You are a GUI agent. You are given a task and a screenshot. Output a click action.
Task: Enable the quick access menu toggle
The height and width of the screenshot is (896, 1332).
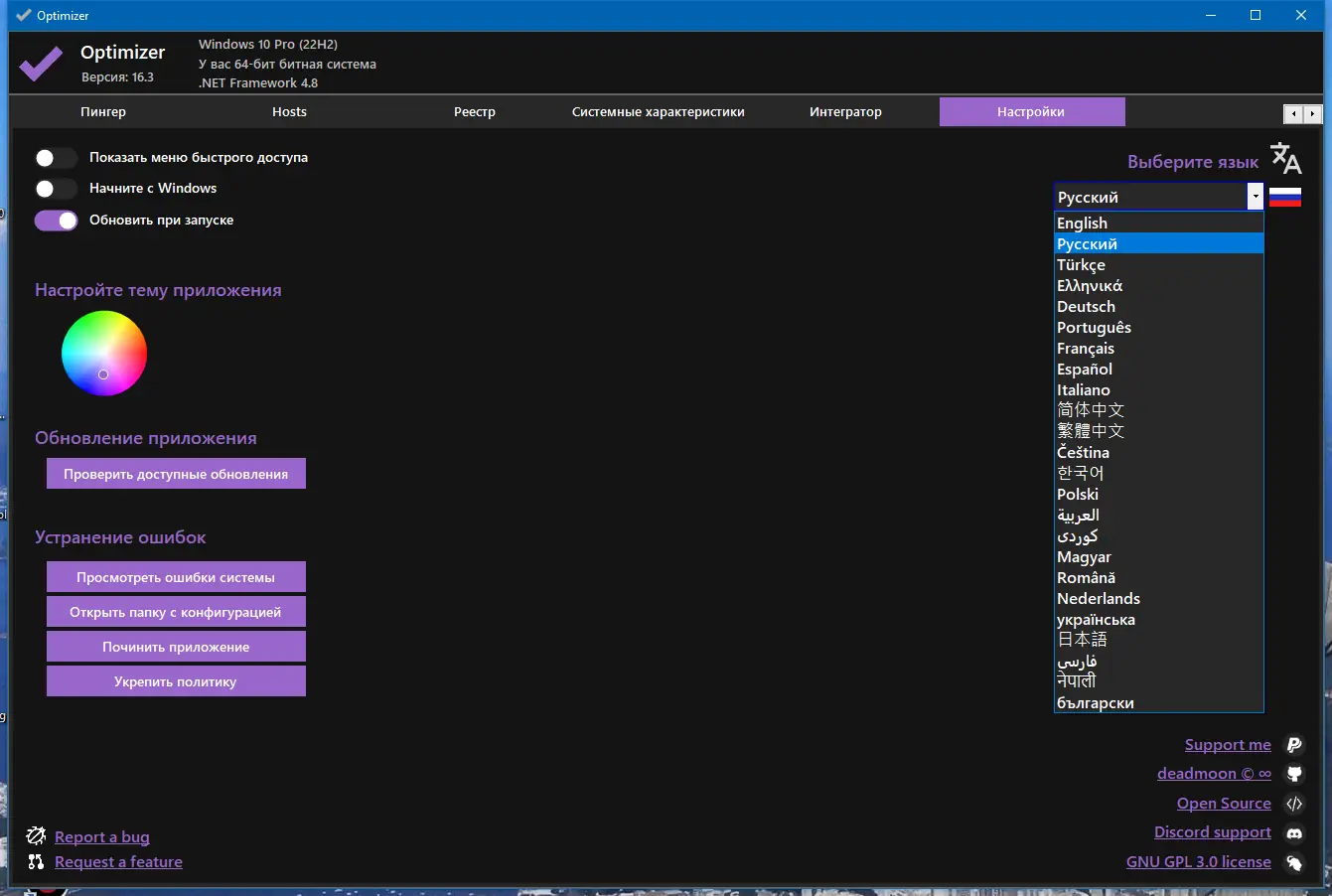[56, 158]
